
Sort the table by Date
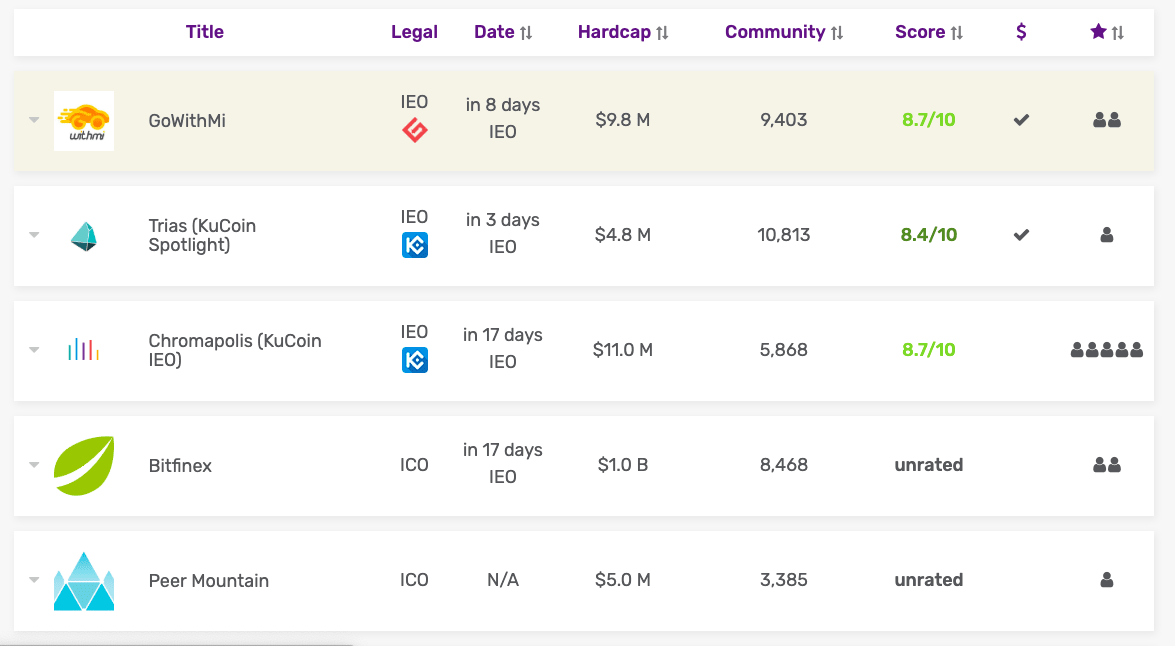[503, 32]
